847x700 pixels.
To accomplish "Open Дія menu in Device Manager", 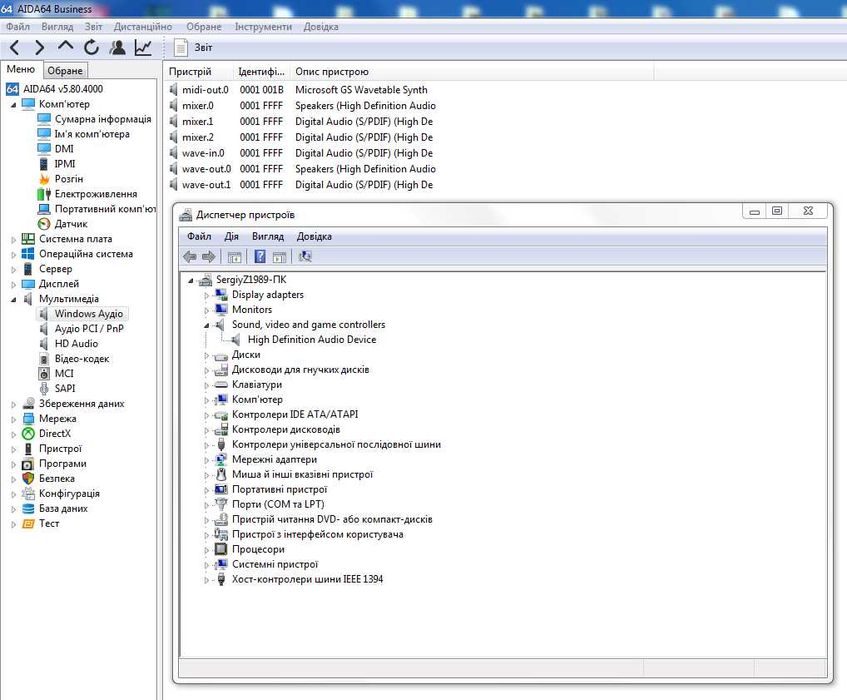I will pos(231,236).
